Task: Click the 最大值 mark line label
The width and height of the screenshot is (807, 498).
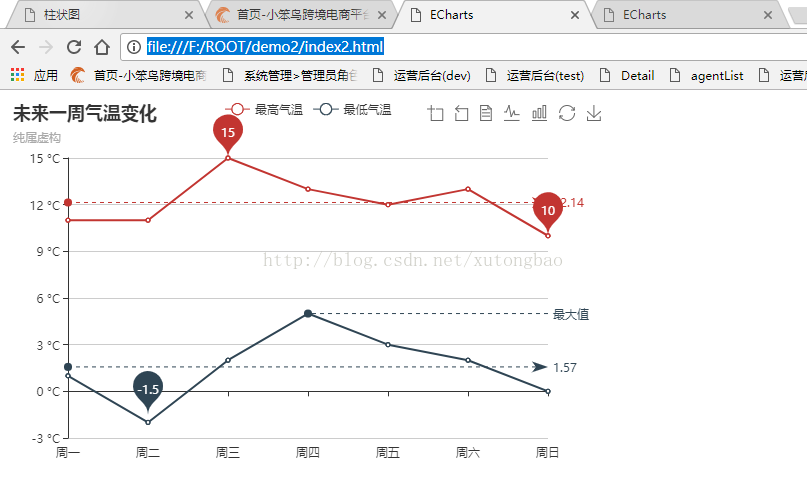Action: 571,314
